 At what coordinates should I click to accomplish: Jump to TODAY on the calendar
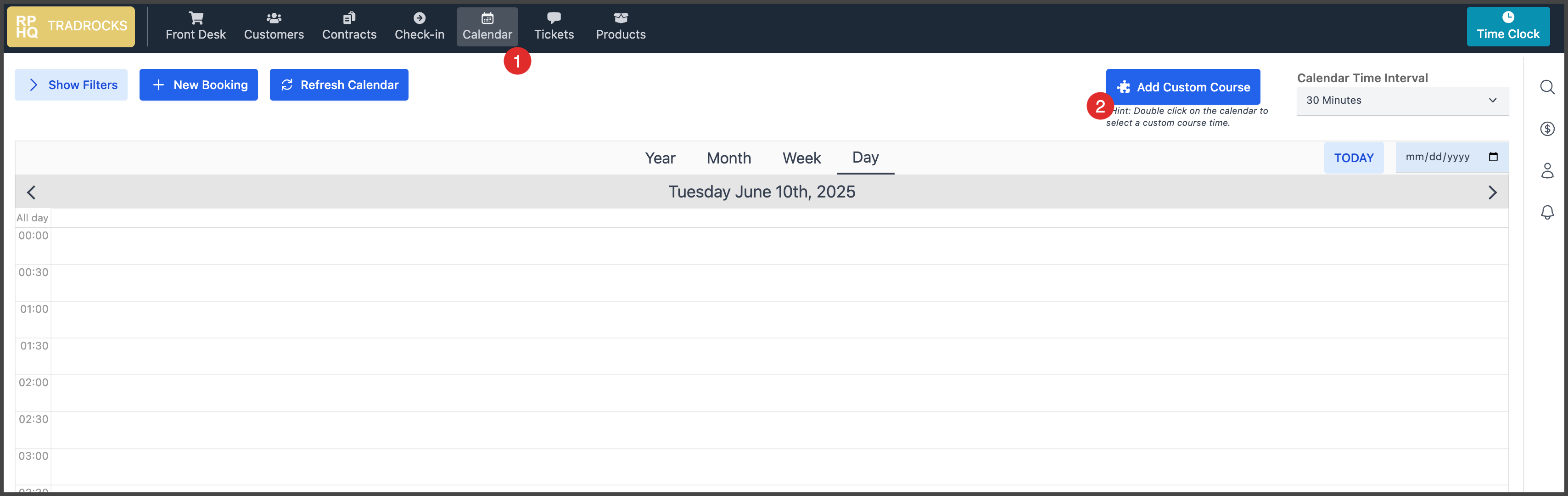1354,158
